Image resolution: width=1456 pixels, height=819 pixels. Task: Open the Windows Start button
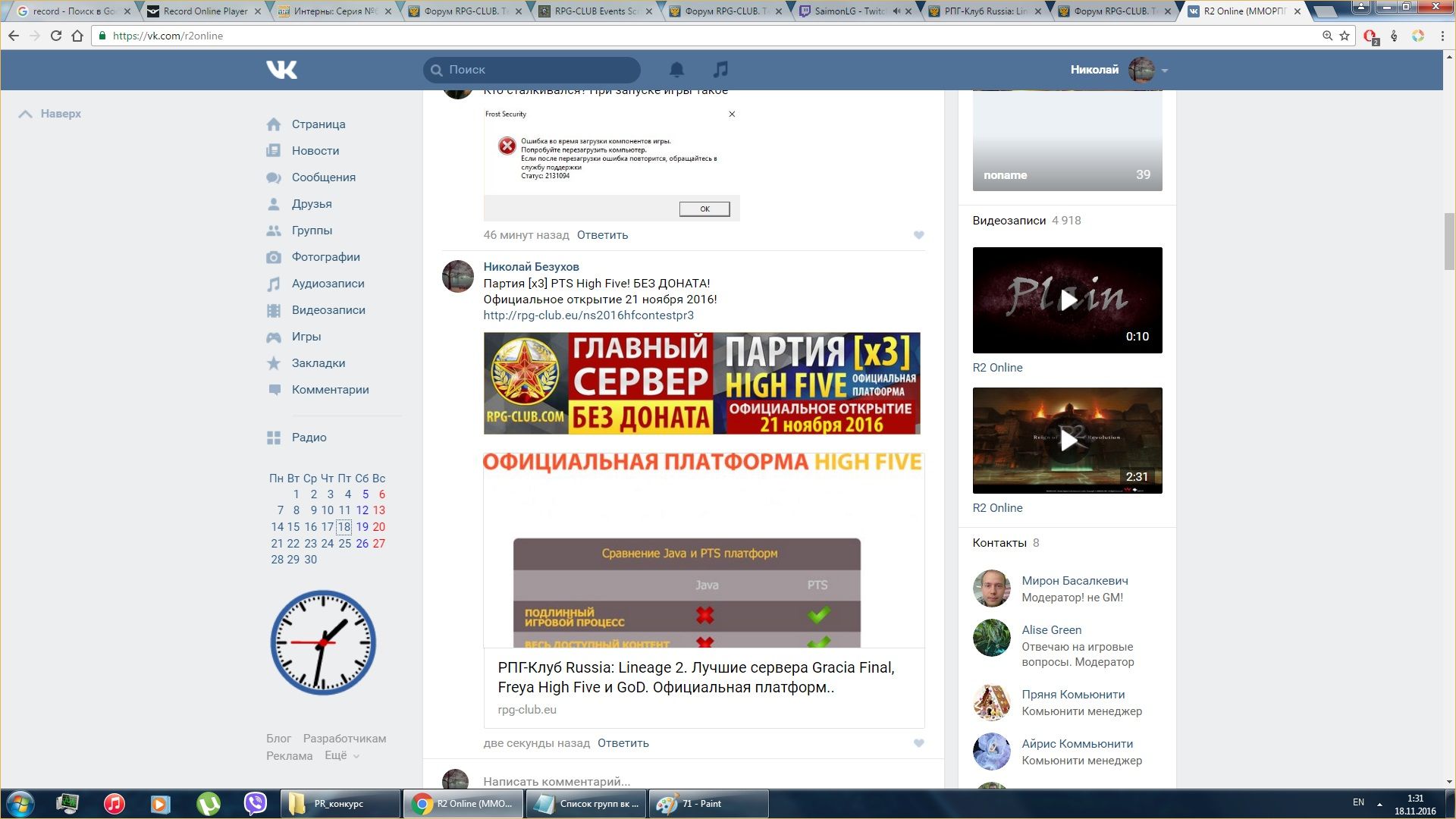tap(20, 804)
